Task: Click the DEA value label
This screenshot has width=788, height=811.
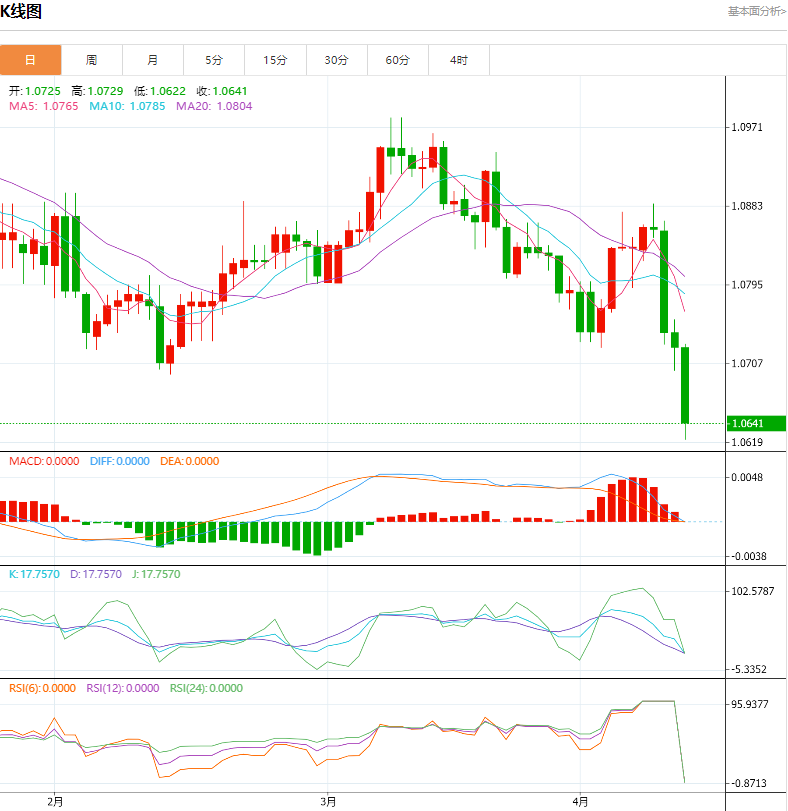Action: point(188,461)
